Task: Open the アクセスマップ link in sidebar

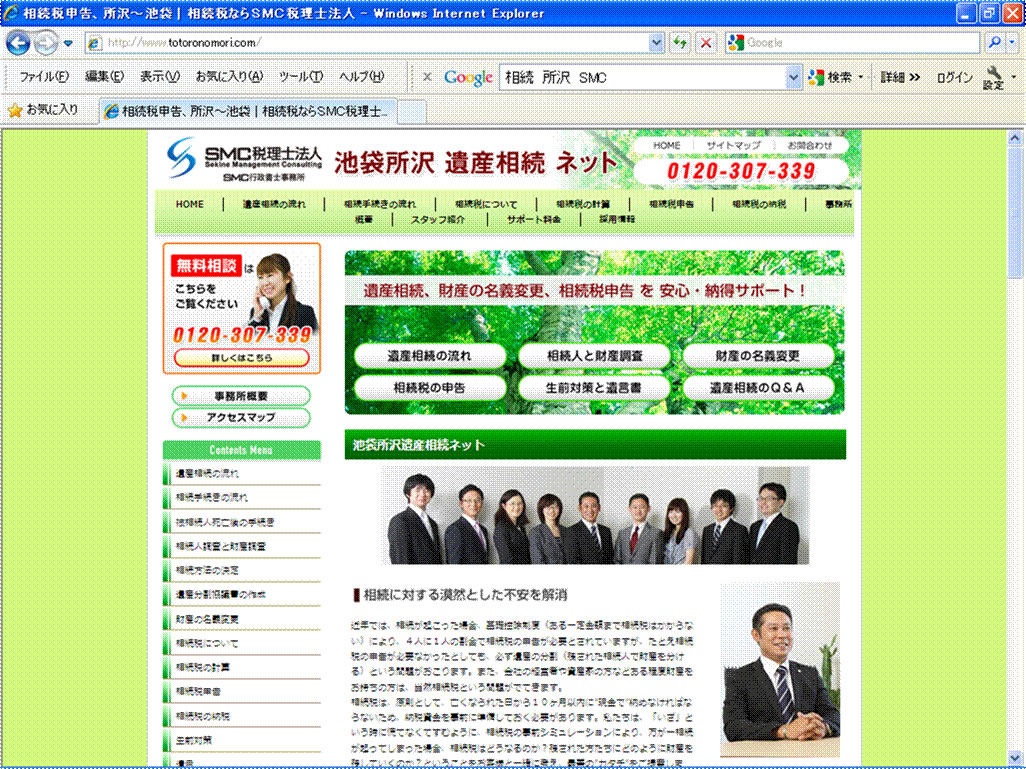Action: click(241, 418)
